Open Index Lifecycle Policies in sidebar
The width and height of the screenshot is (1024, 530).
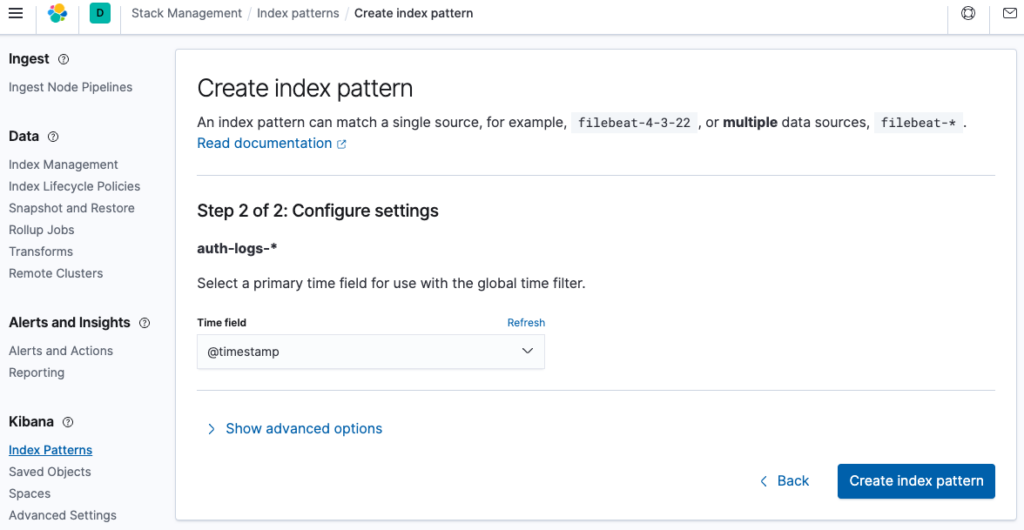click(74, 187)
